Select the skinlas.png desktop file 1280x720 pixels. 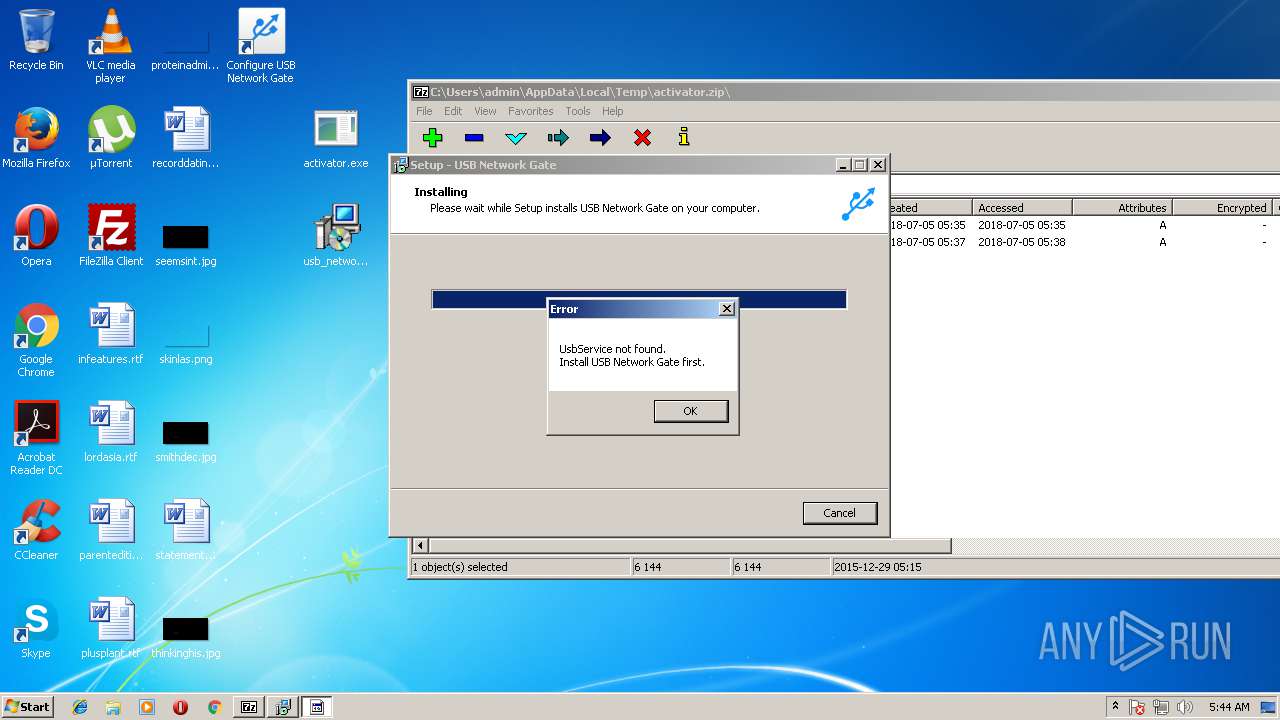[x=186, y=341]
